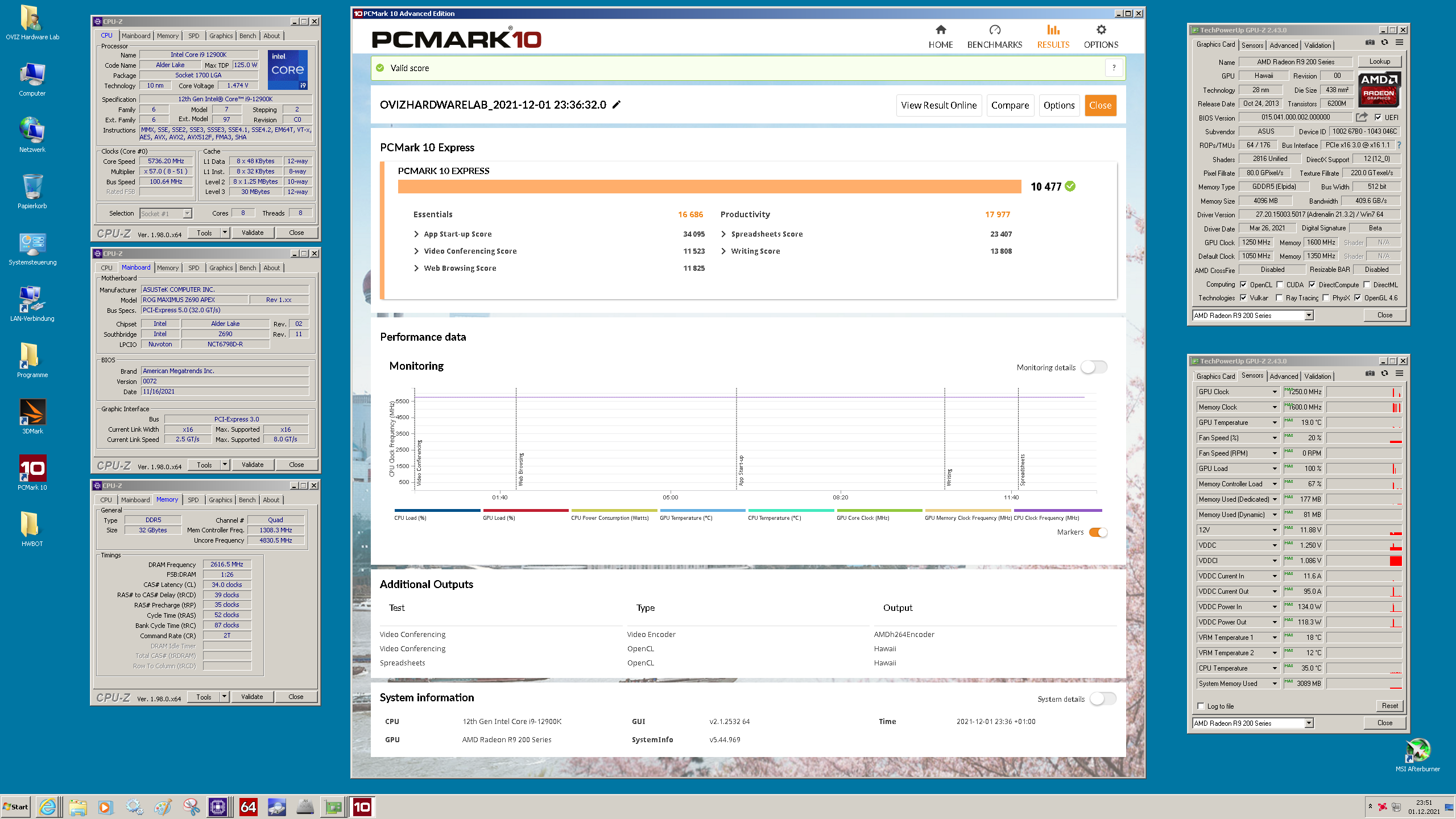
Task: Open Tools dropdown arrow in top CPU-Z
Action: click(x=225, y=233)
